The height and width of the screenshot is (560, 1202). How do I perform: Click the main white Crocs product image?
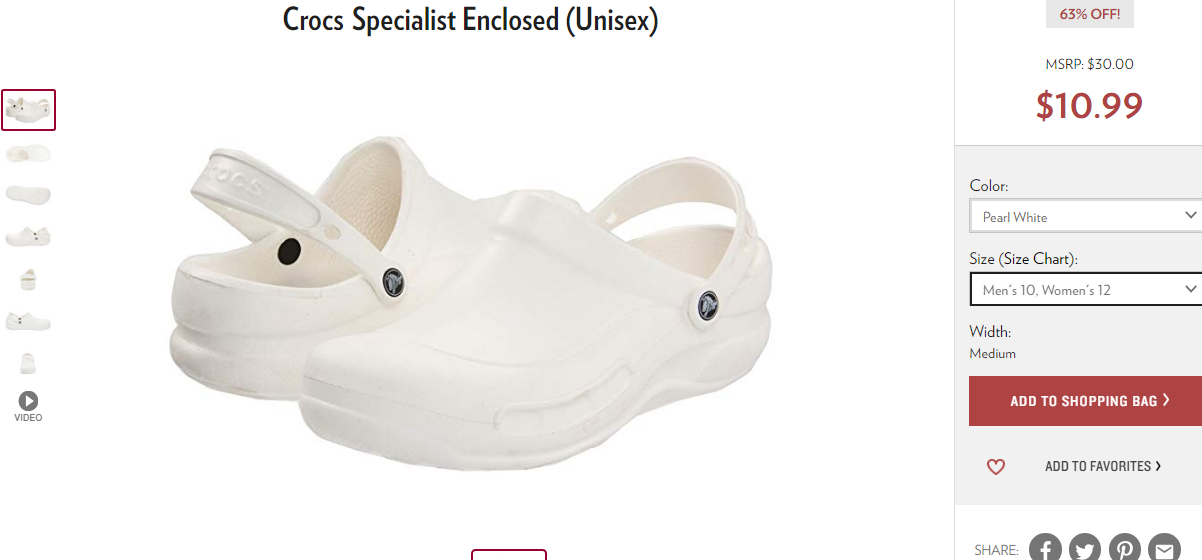471,299
